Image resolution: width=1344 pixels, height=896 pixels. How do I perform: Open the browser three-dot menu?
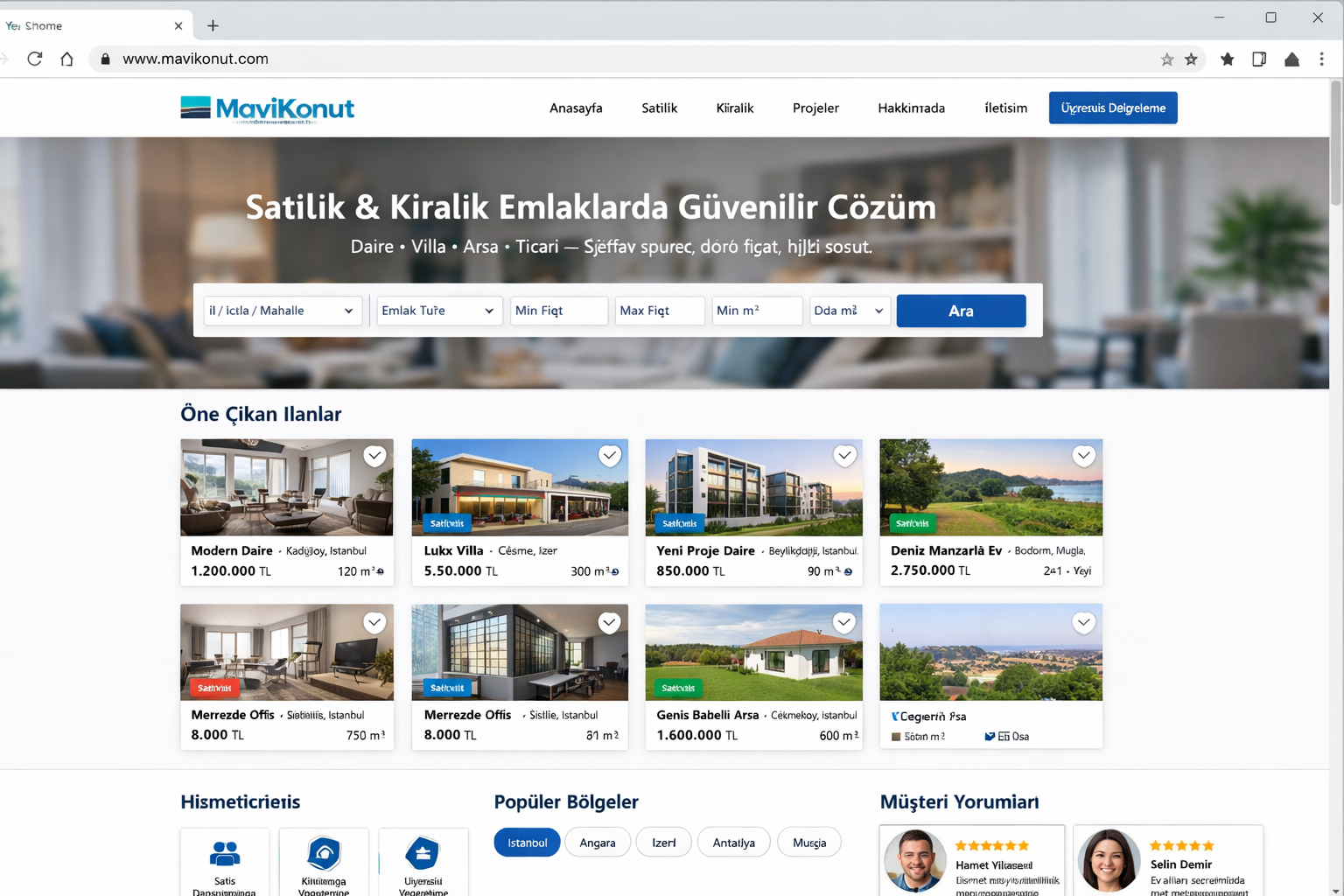[x=1321, y=59]
